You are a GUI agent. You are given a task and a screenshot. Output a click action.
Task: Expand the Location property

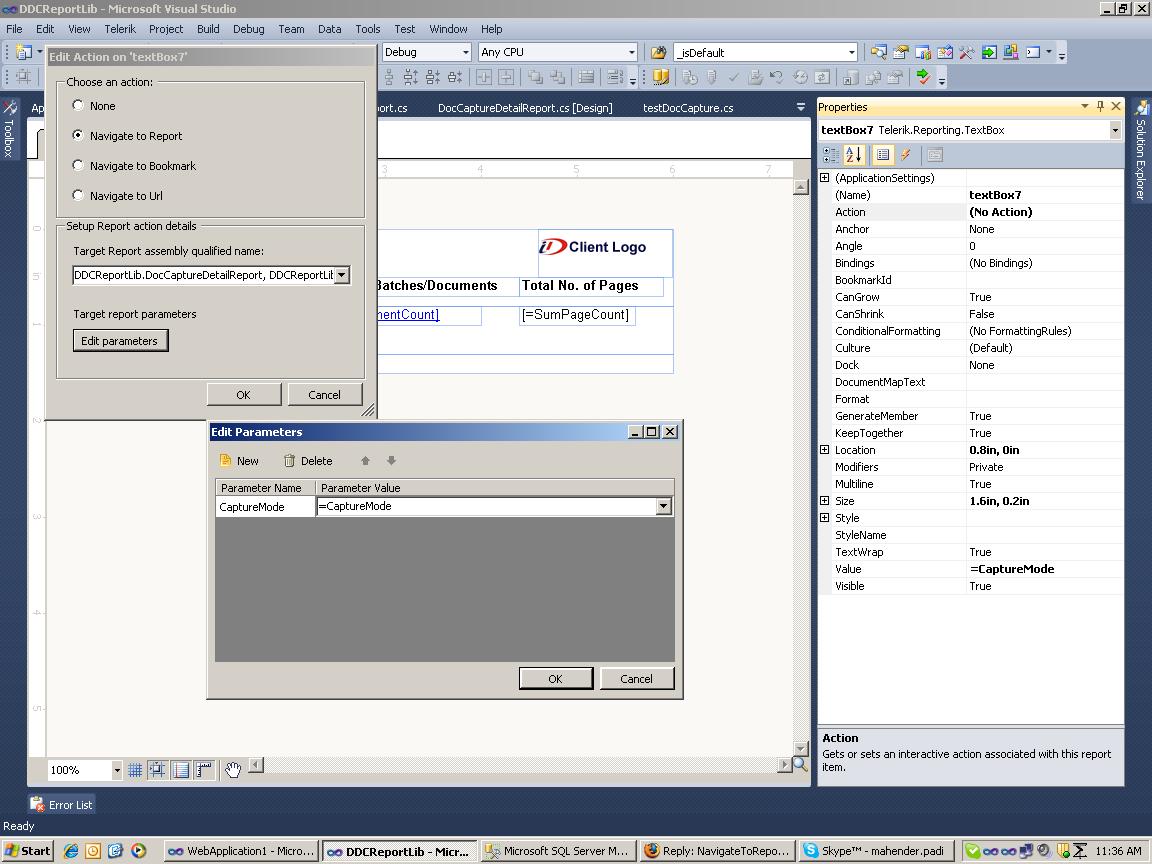pos(824,450)
